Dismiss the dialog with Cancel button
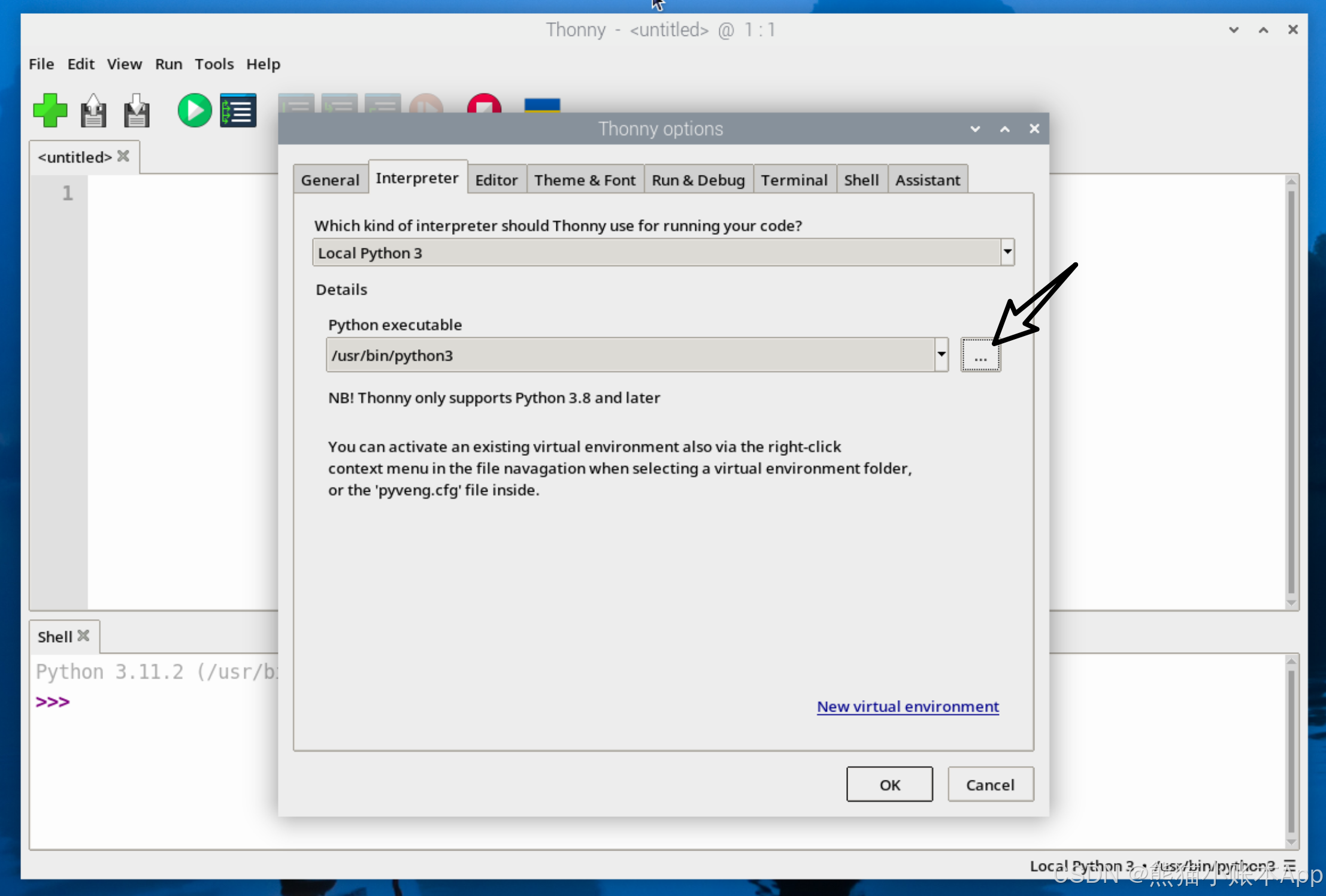The width and height of the screenshot is (1326, 896). [991, 784]
